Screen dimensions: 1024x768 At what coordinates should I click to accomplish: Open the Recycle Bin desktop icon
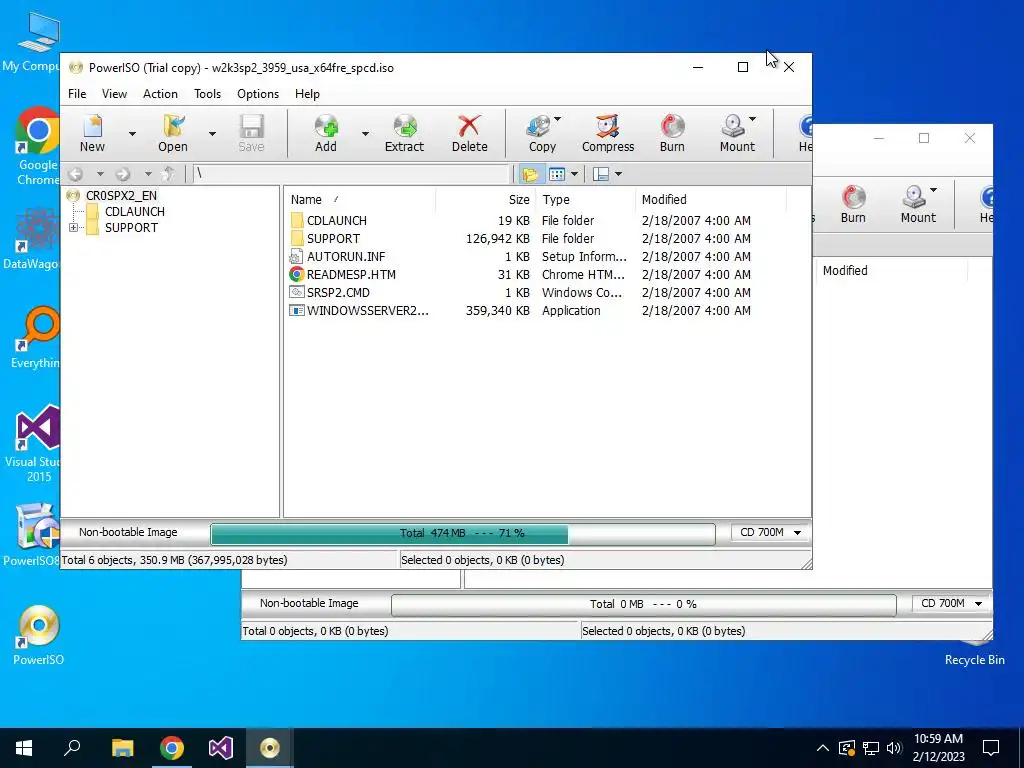point(974,655)
